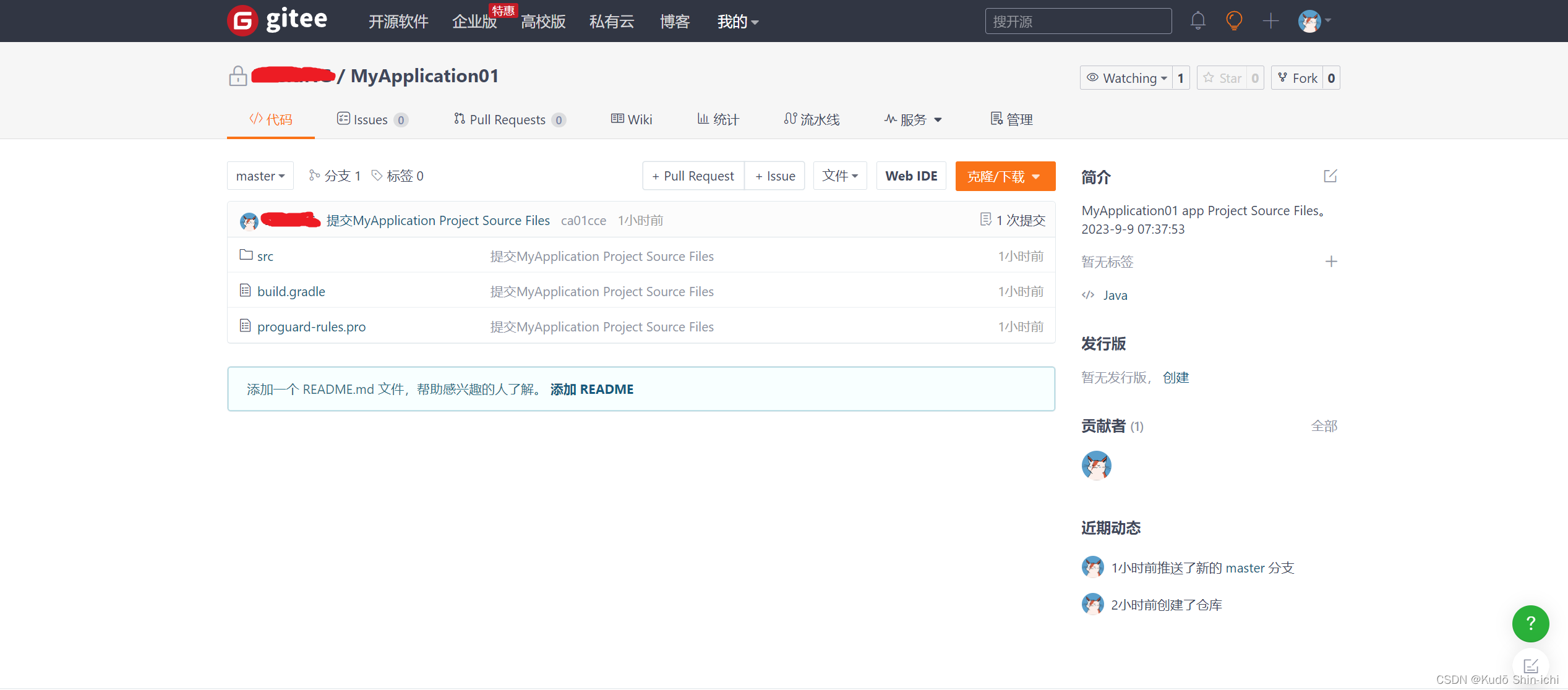Click the lightbulb help icon in header
Image resolution: width=1568 pixels, height=690 pixels.
coord(1234,20)
